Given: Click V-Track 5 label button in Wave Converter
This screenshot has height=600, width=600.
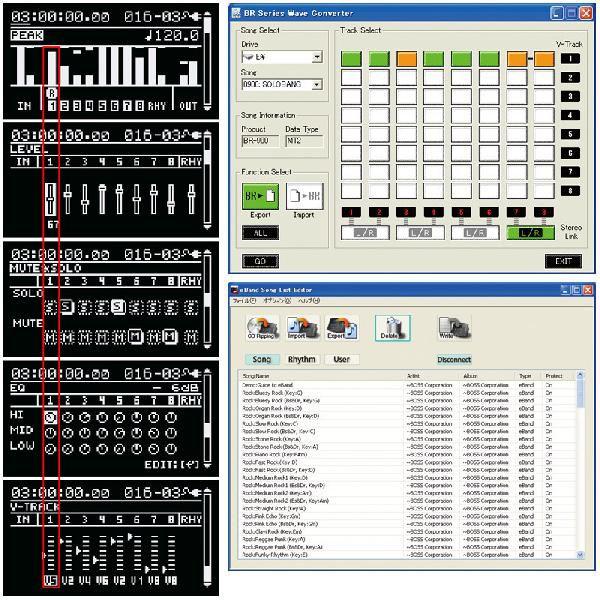Looking at the screenshot, I should [x=570, y=134].
